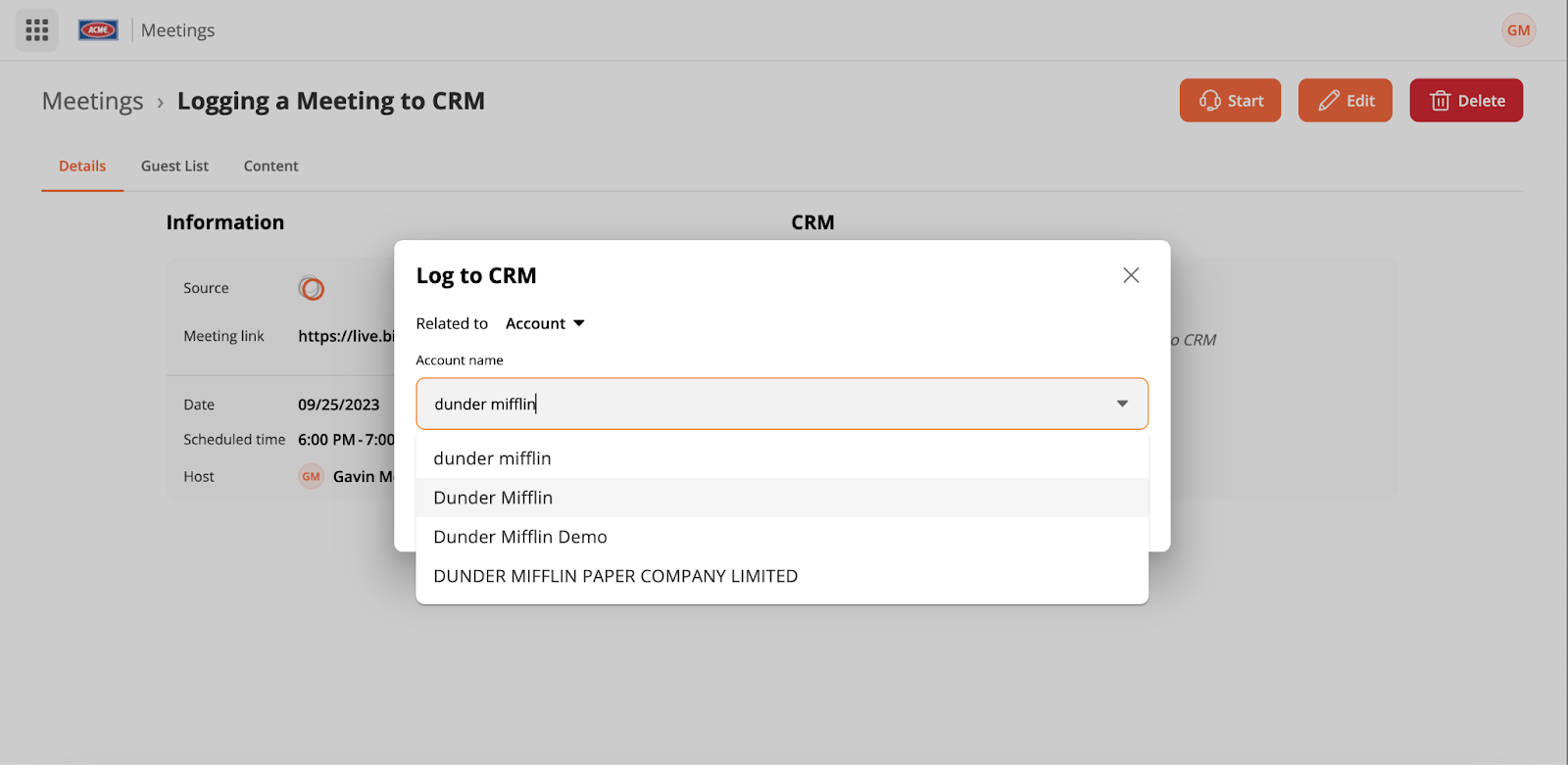The image size is (1568, 765).
Task: Delete this meeting
Action: point(1466,100)
